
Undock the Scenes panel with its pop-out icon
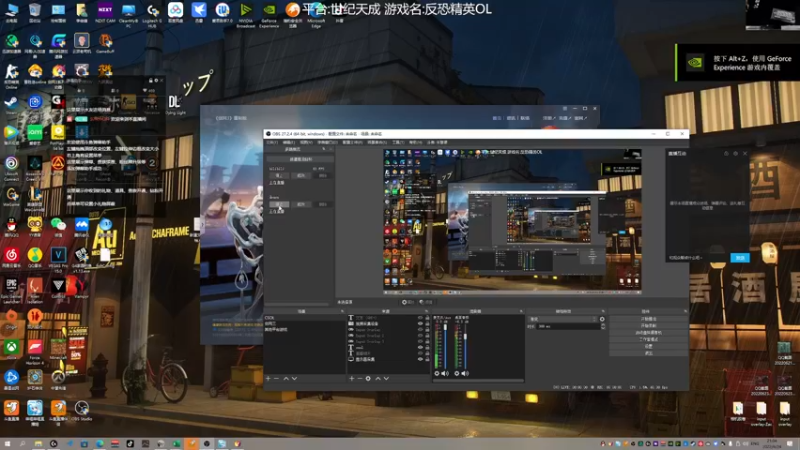[342, 311]
